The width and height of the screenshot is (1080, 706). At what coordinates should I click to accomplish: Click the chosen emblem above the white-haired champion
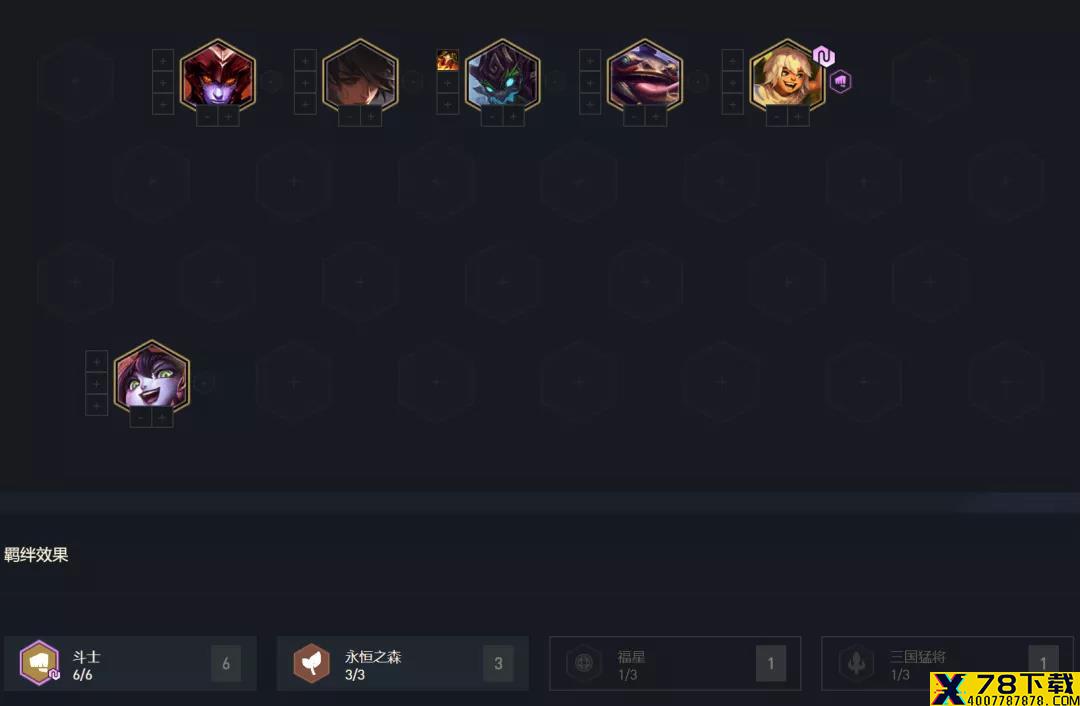coord(824,56)
